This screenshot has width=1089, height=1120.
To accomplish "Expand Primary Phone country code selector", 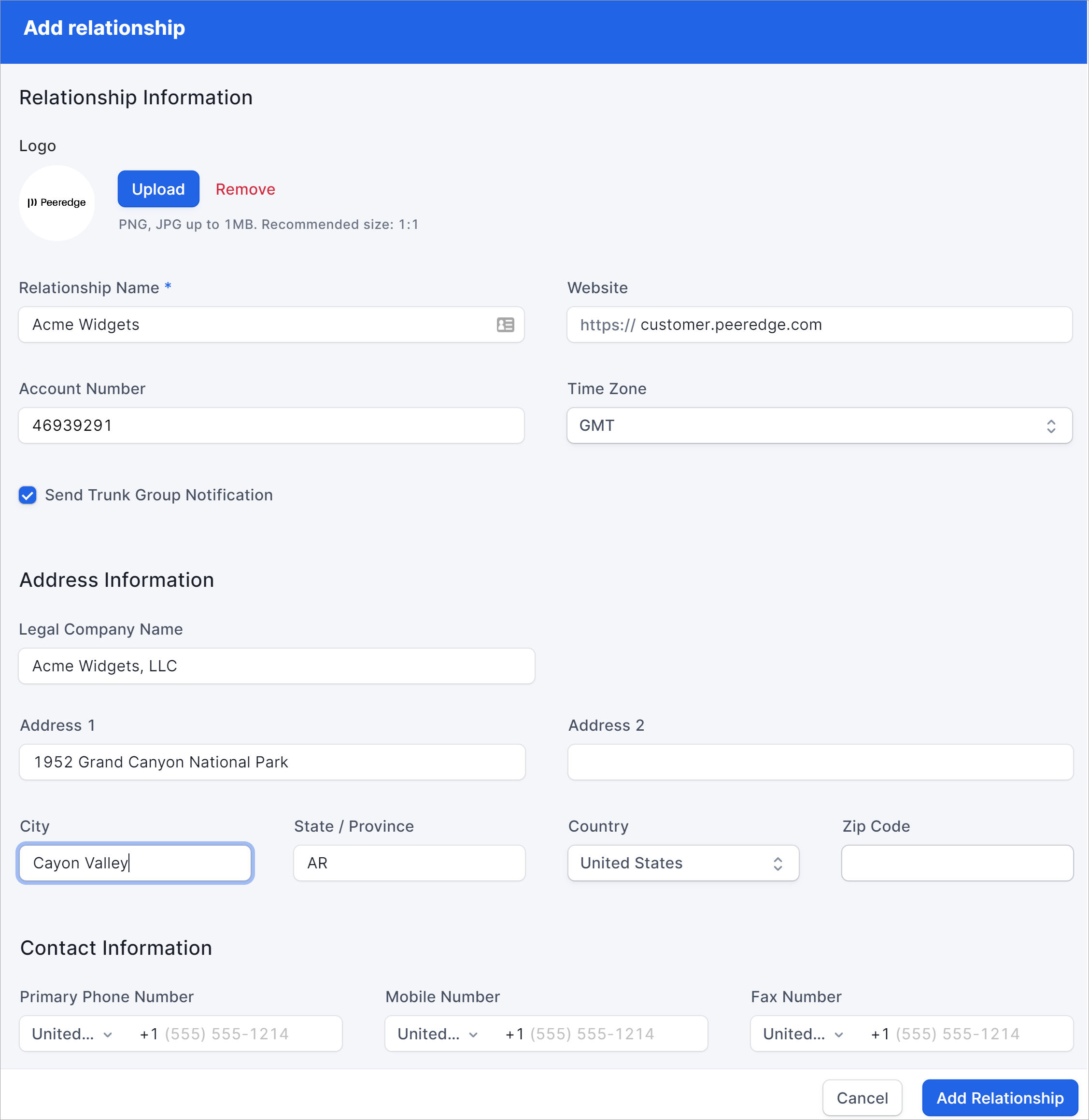I will (x=72, y=1034).
